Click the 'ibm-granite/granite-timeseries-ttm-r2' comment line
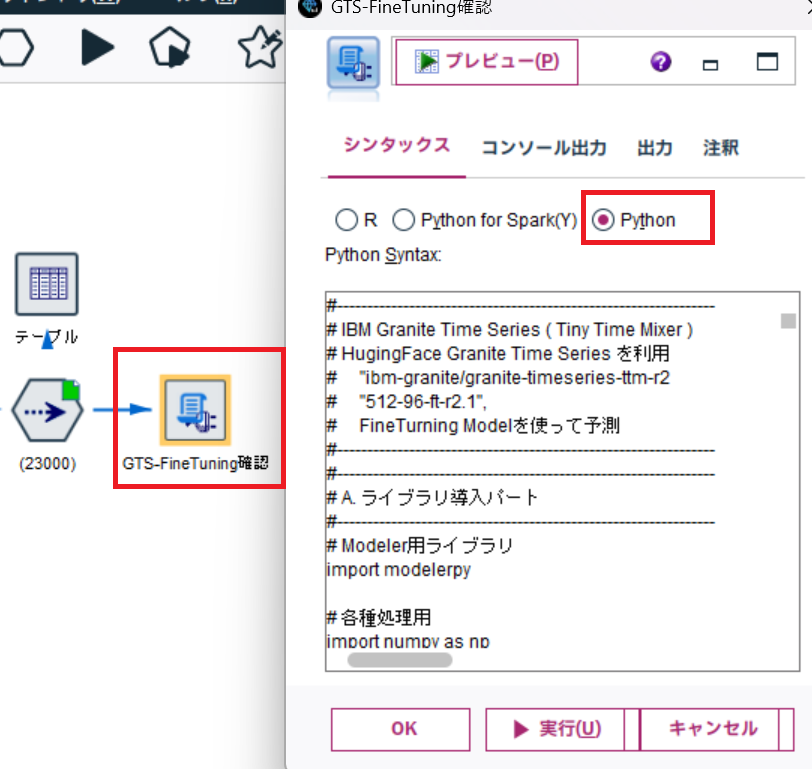Screen dimensions: 812x769 pyautogui.click(x=498, y=378)
